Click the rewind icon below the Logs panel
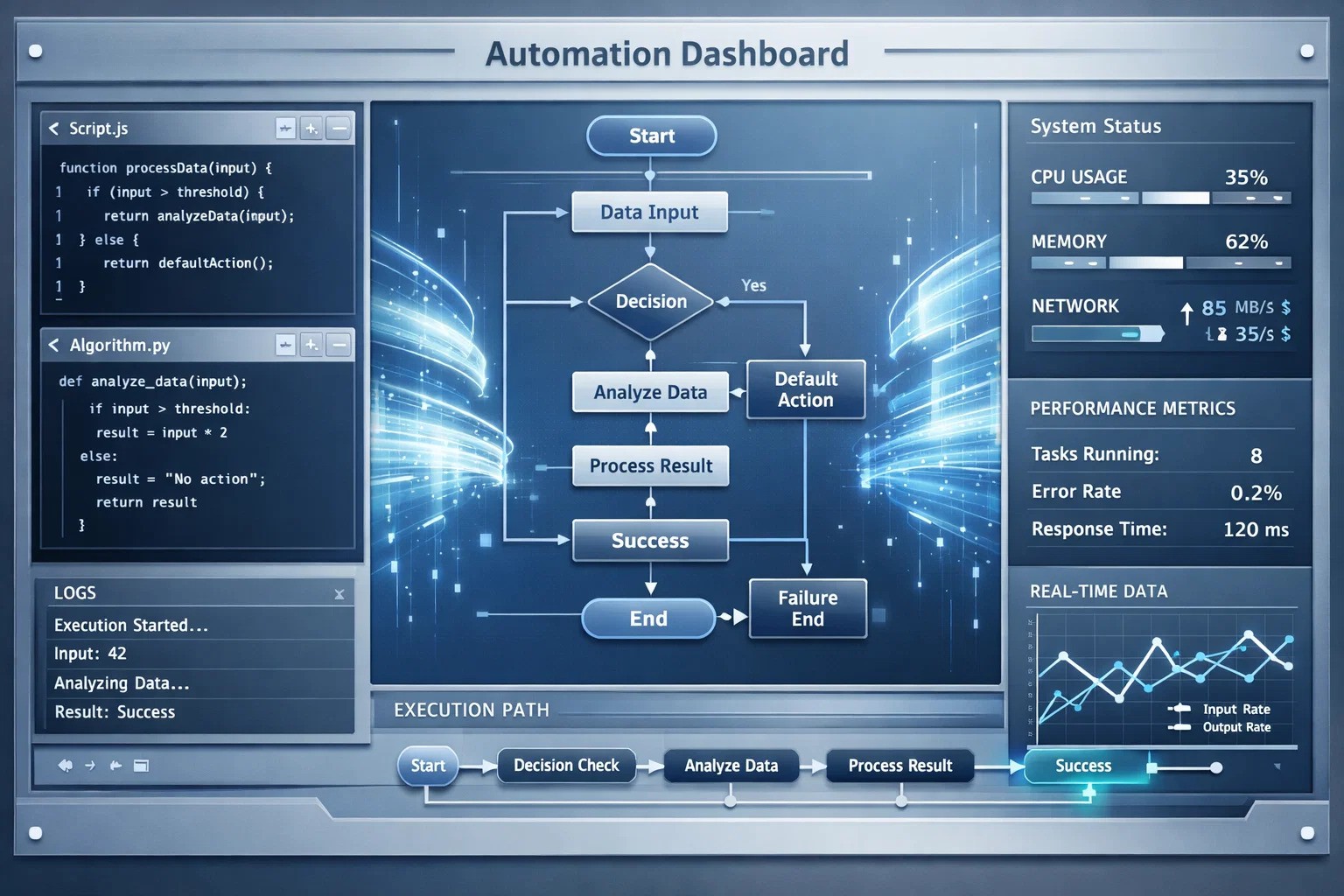1344x896 pixels. tap(65, 766)
